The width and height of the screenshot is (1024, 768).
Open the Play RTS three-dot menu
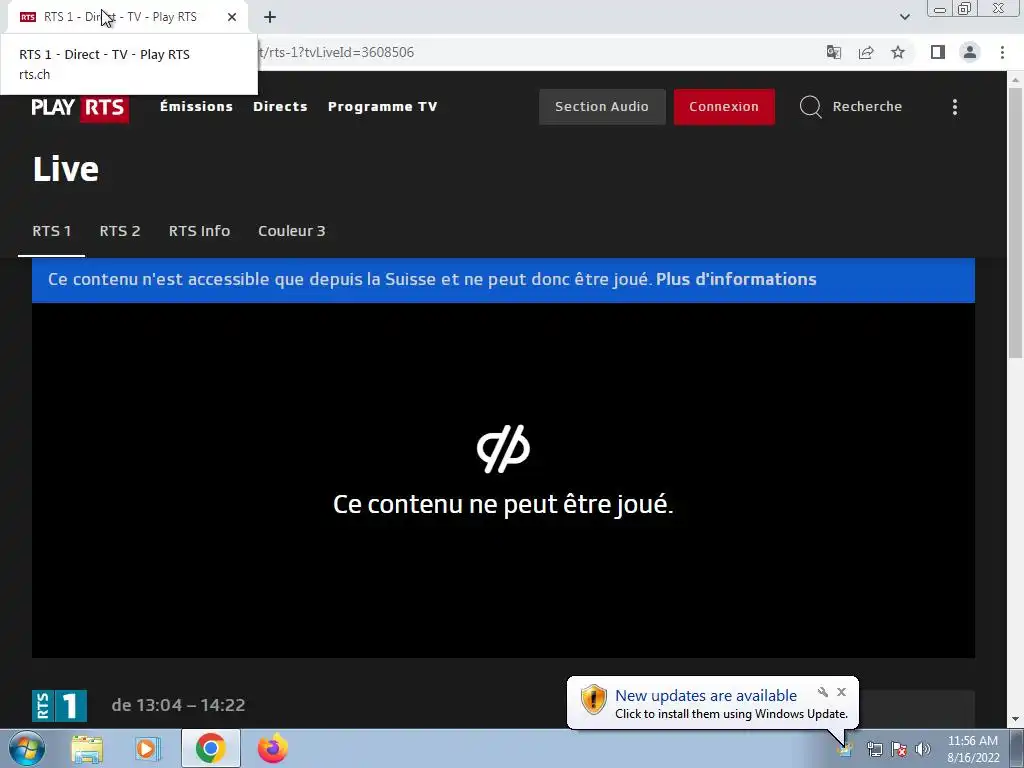(x=955, y=107)
